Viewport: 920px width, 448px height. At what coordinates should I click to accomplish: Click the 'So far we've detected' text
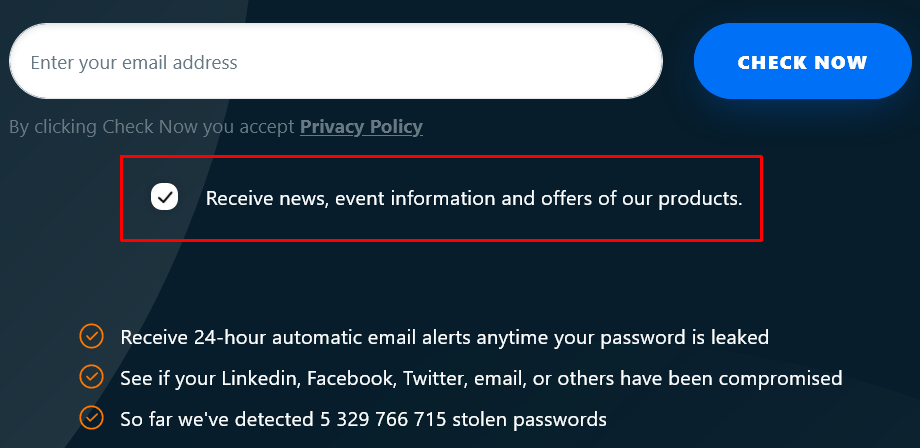click(213, 418)
